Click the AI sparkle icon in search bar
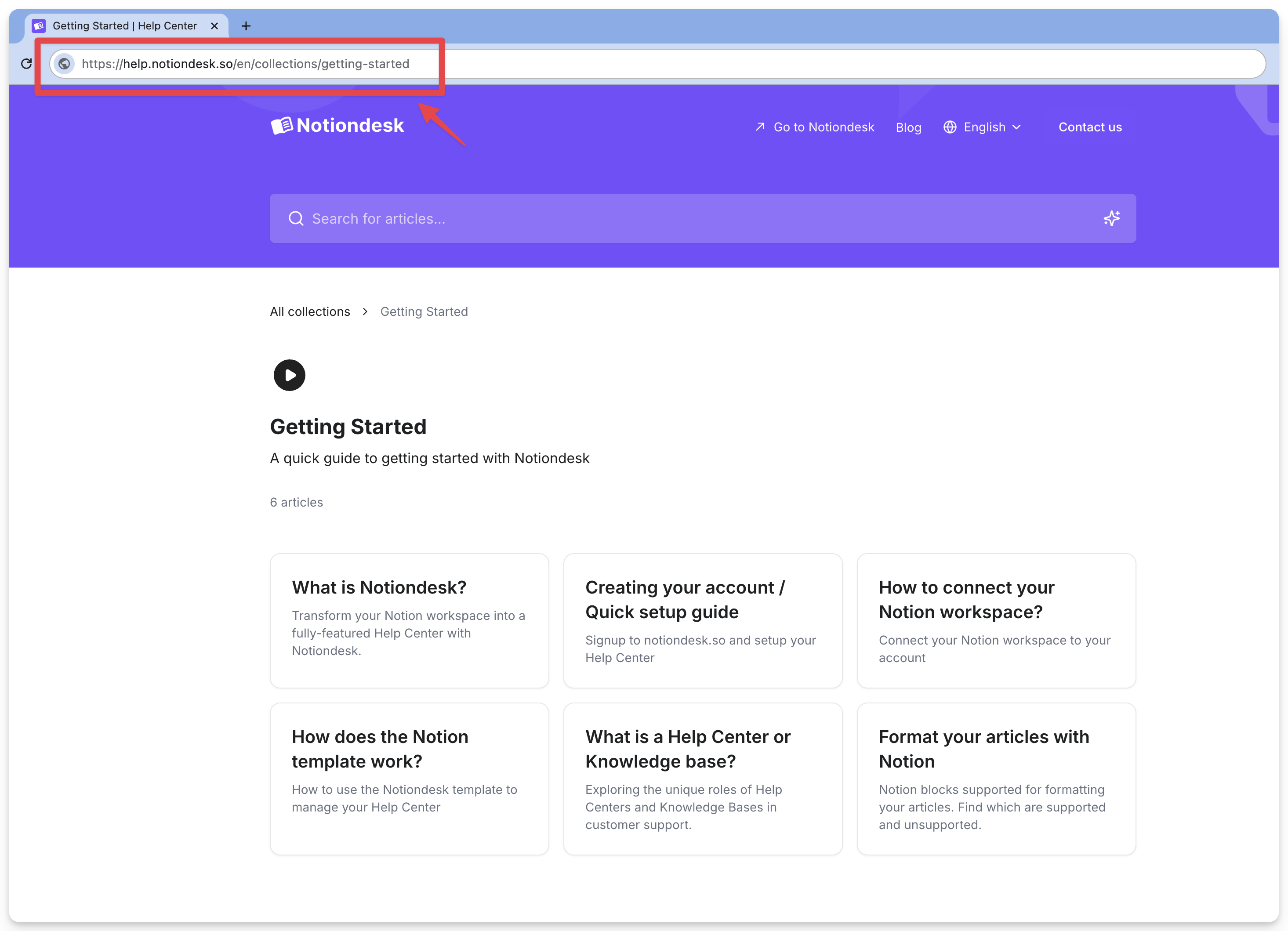This screenshot has width=1288, height=931. (1111, 218)
